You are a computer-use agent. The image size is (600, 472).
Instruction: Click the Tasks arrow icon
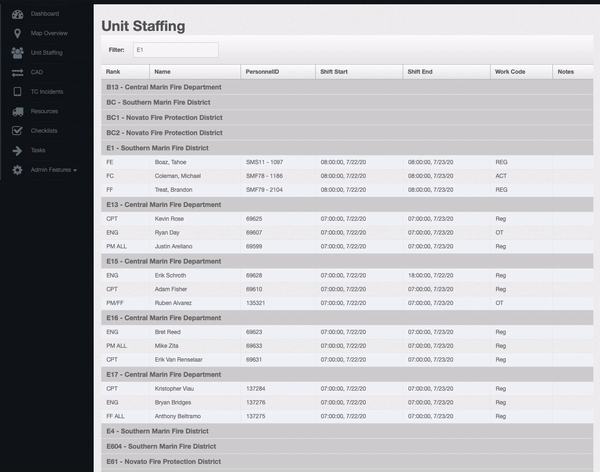click(x=17, y=150)
